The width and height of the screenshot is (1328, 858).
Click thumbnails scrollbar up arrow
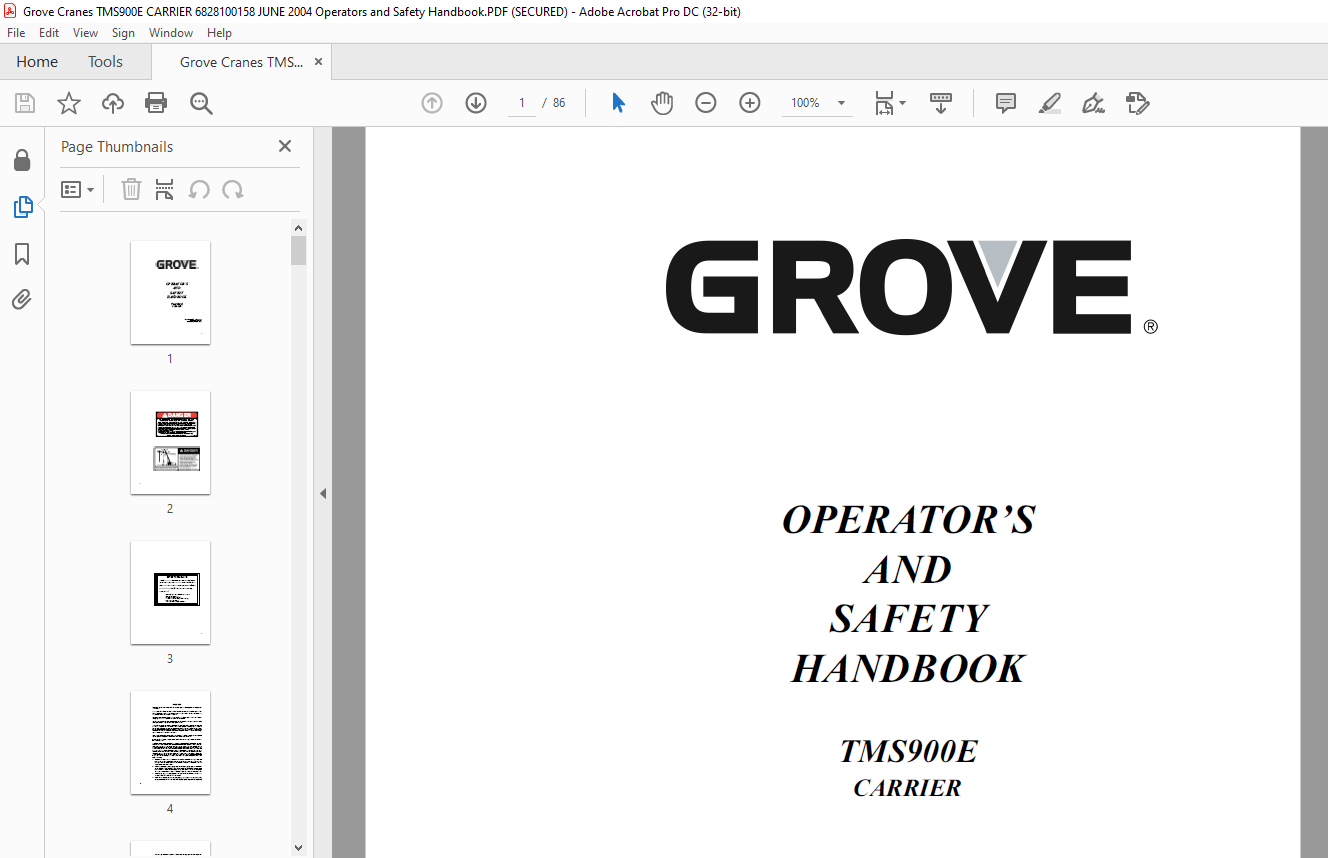(298, 227)
